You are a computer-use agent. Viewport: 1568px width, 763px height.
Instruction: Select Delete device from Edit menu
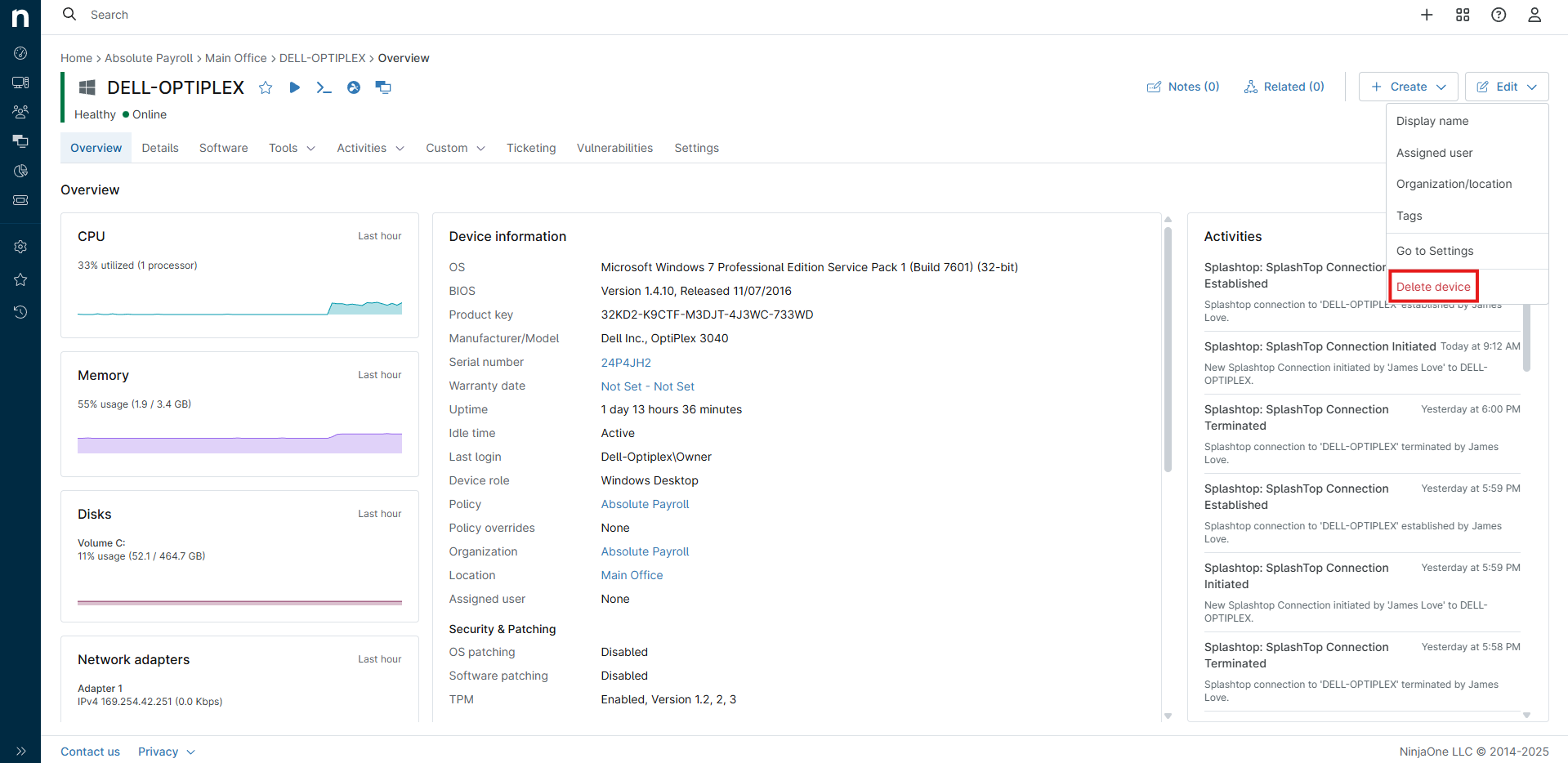(x=1433, y=287)
